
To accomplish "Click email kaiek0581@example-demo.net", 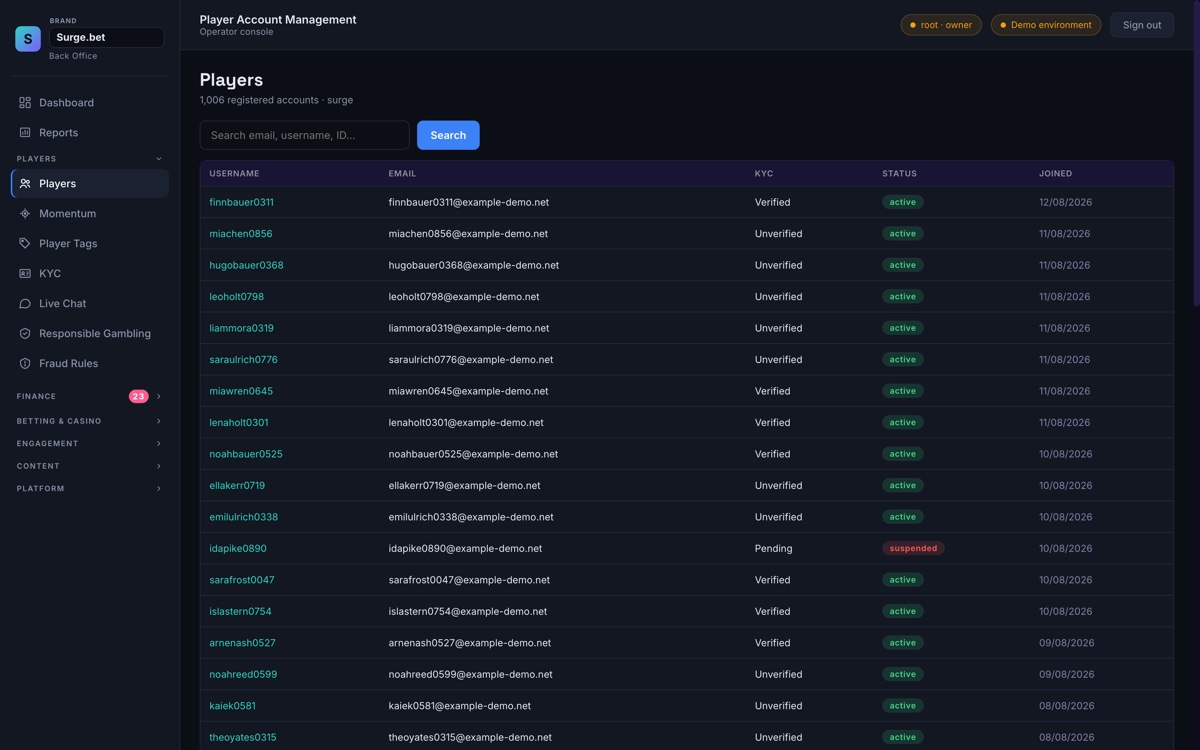I will coord(460,706).
